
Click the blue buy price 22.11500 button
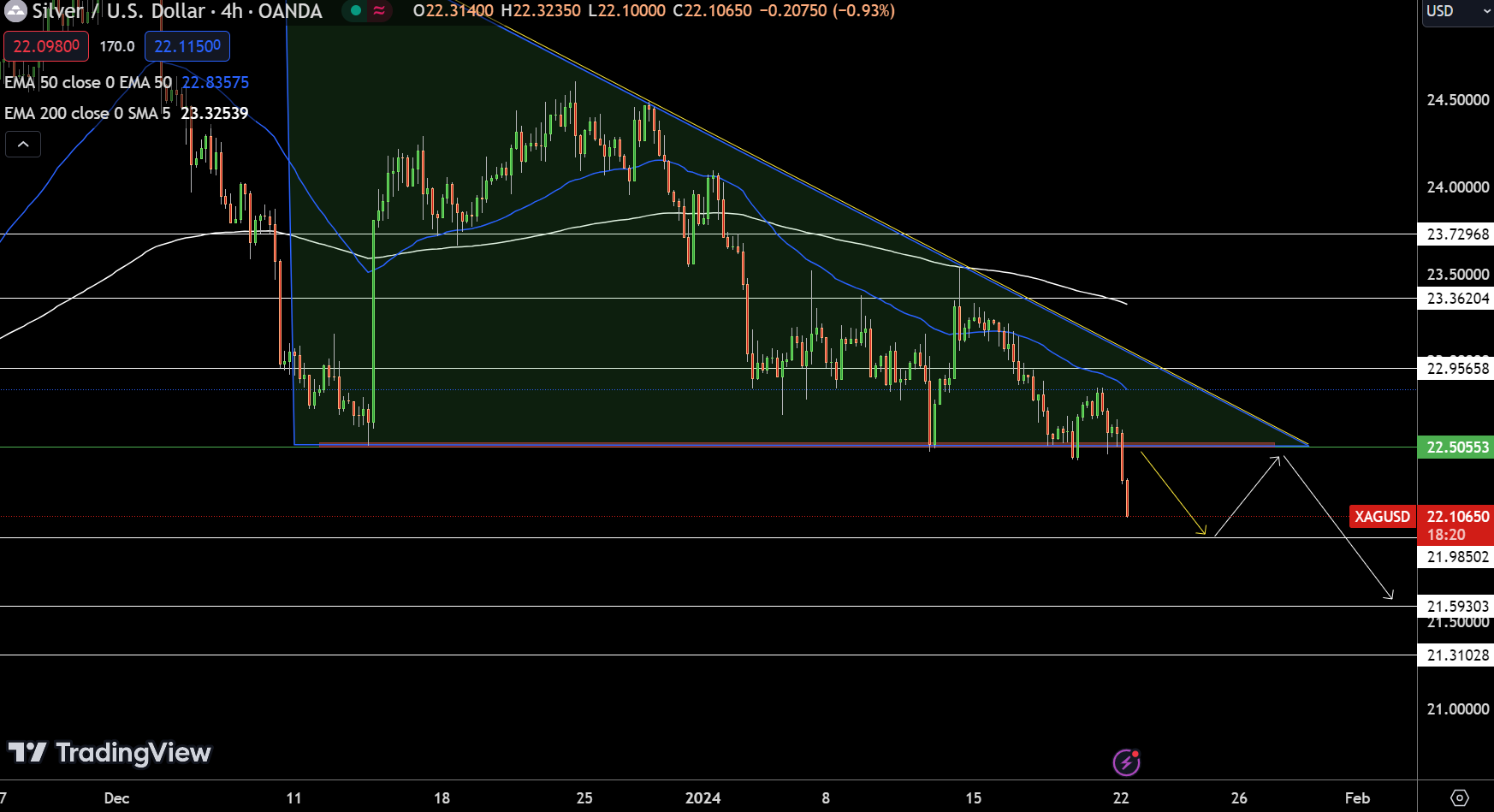point(187,46)
